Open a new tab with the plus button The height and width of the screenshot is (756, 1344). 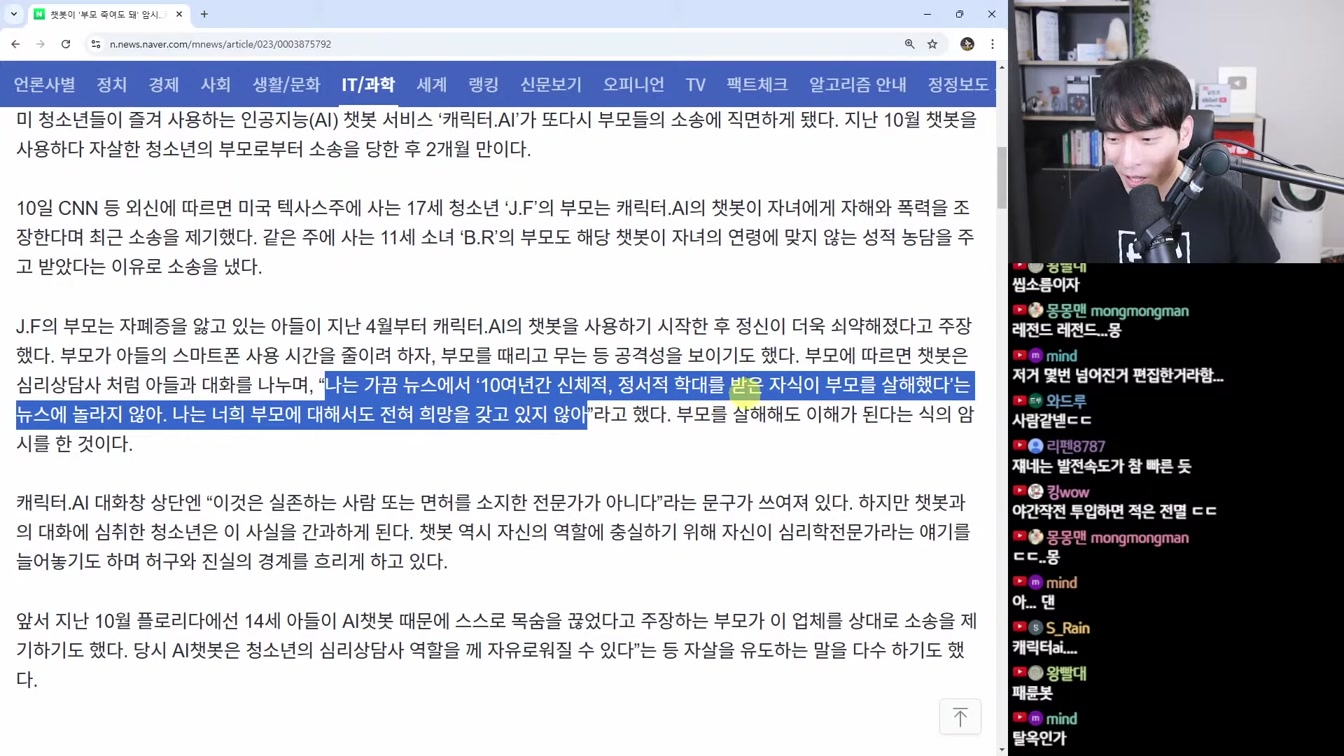coord(204,14)
